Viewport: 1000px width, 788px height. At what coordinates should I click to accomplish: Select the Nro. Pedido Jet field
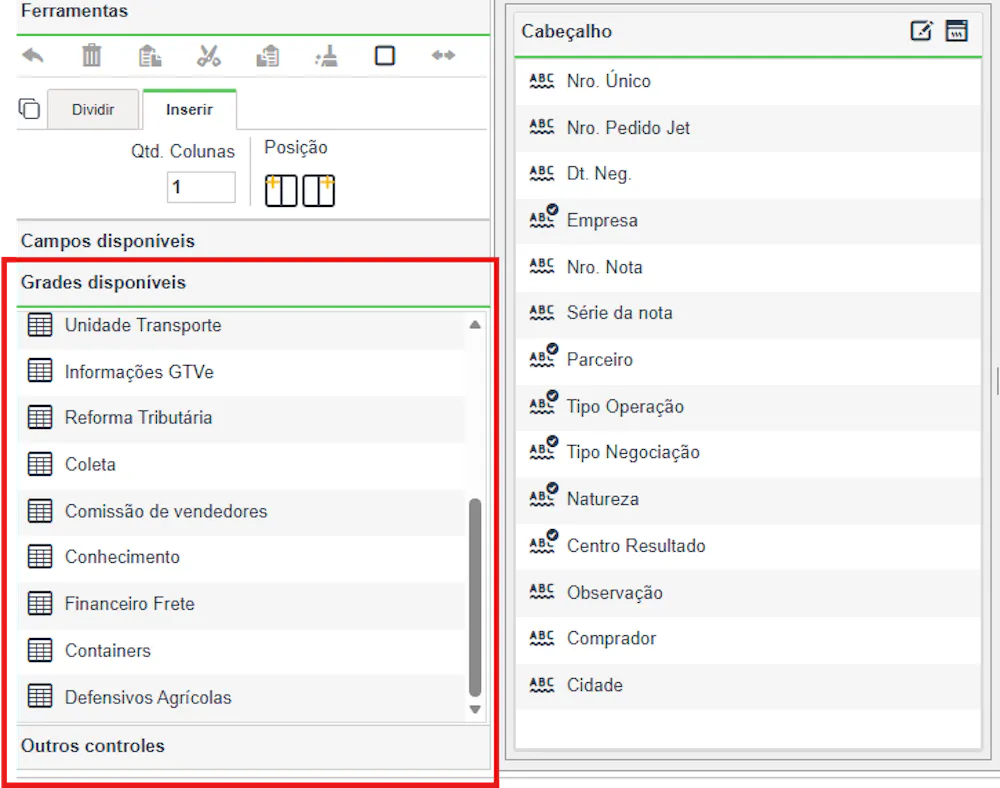coord(748,128)
